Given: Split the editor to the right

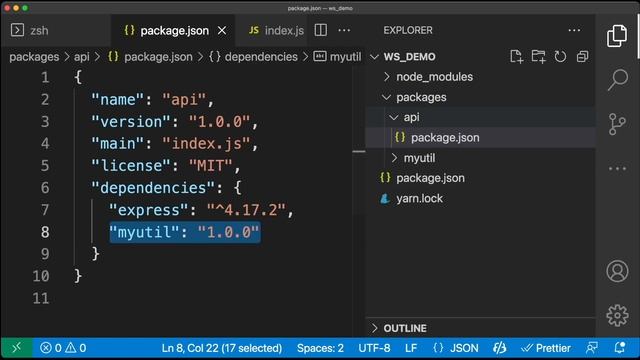Looking at the screenshot, I should [320, 30].
